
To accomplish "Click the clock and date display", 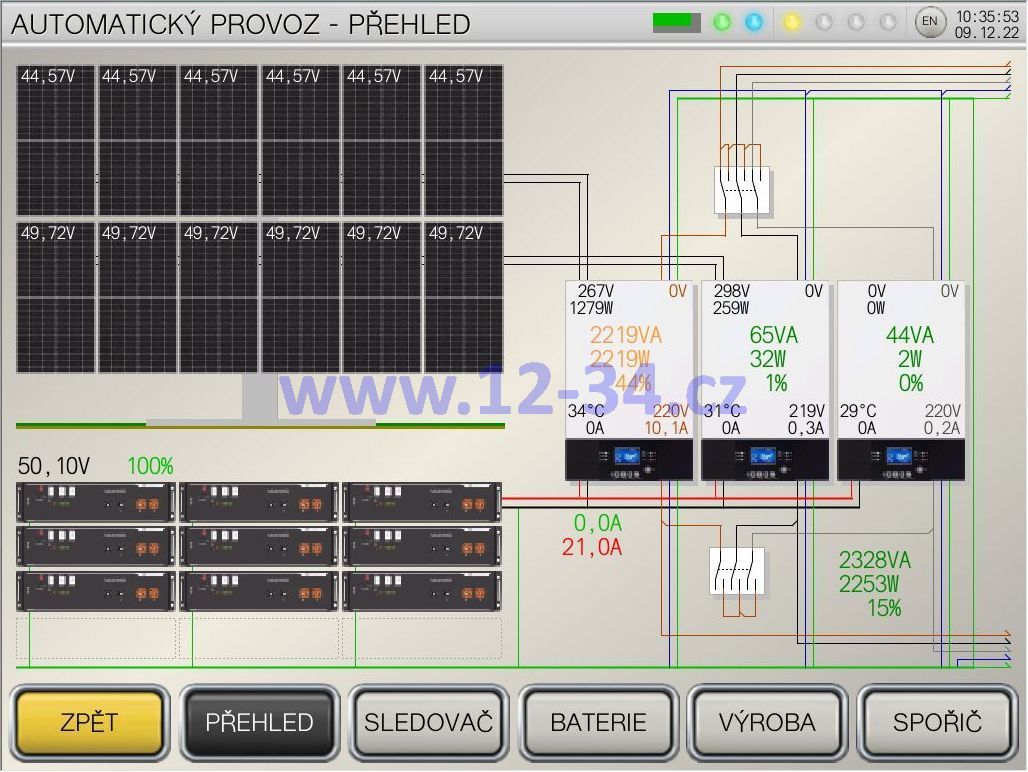I will coord(986,24).
